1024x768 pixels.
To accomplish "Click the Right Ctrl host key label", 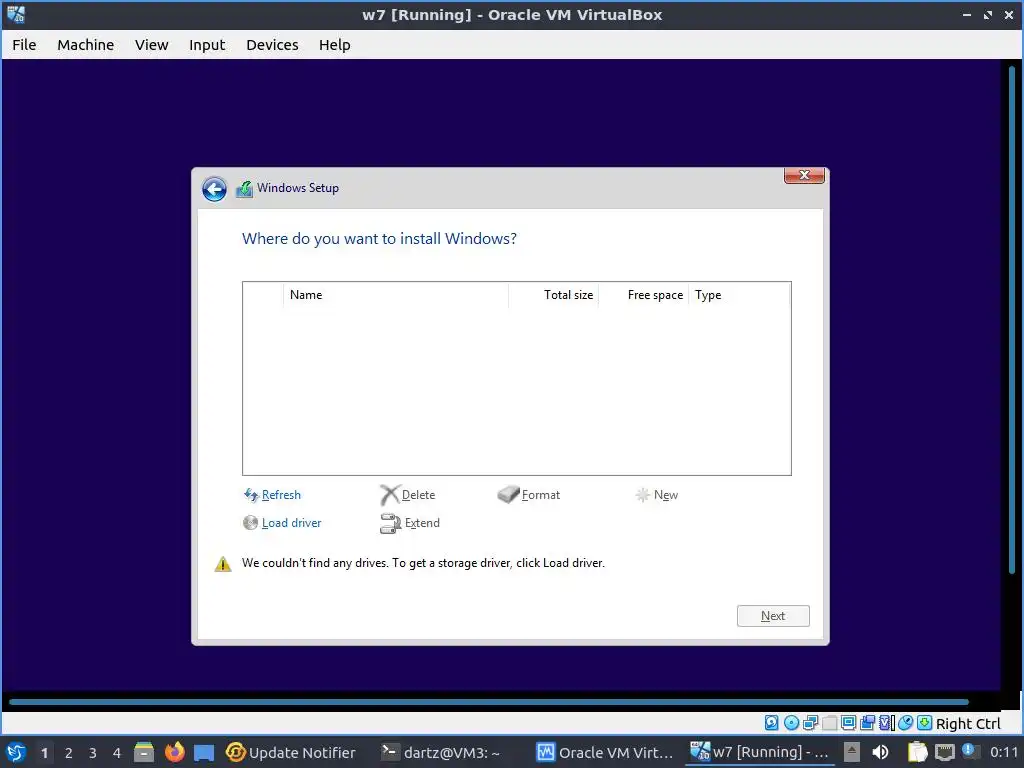I will pos(968,724).
